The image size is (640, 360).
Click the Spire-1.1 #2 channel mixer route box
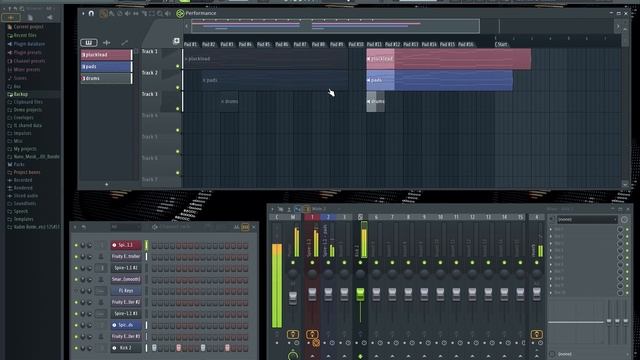coord(101,268)
